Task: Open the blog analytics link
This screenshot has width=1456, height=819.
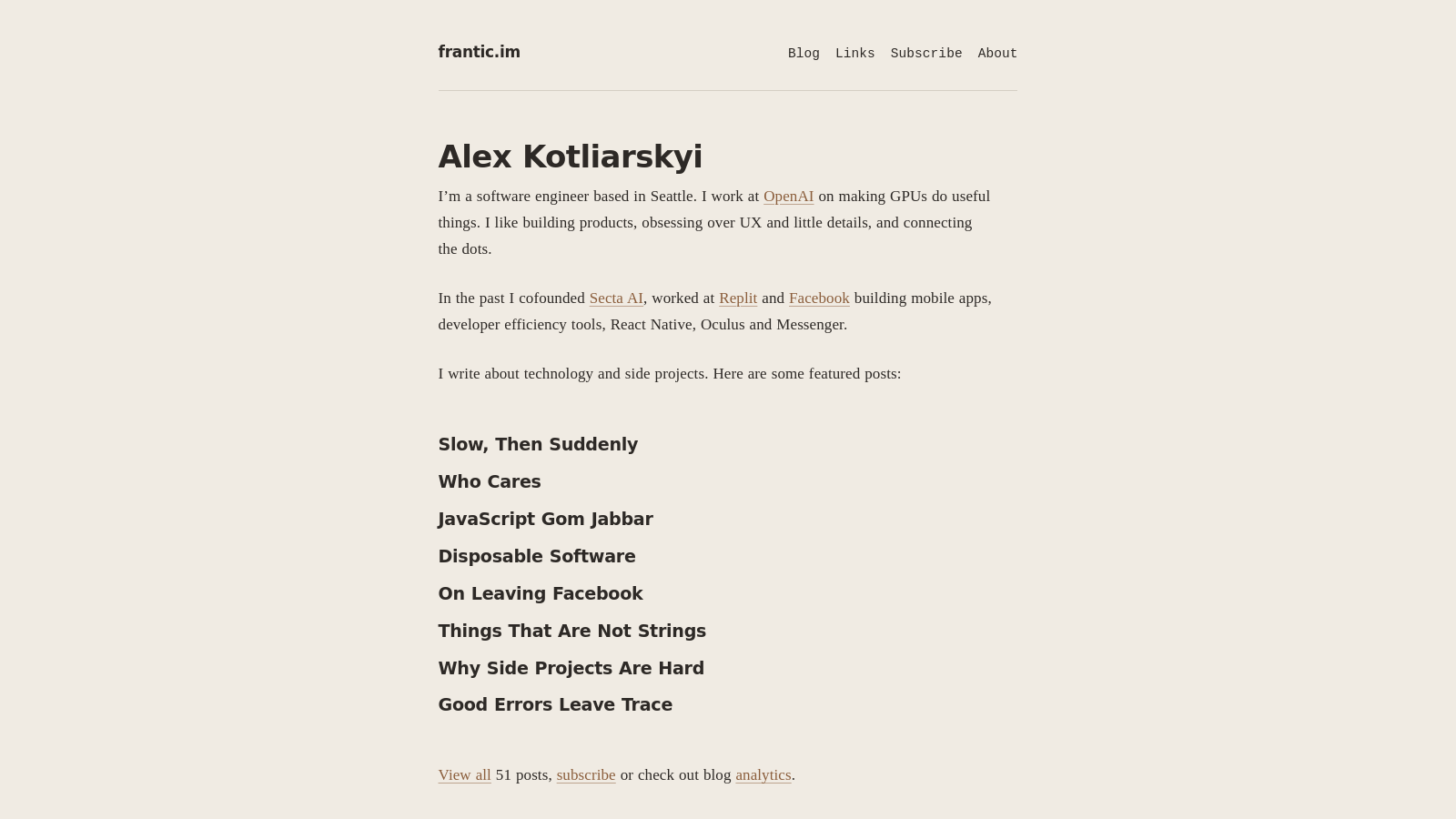Action: tap(763, 774)
